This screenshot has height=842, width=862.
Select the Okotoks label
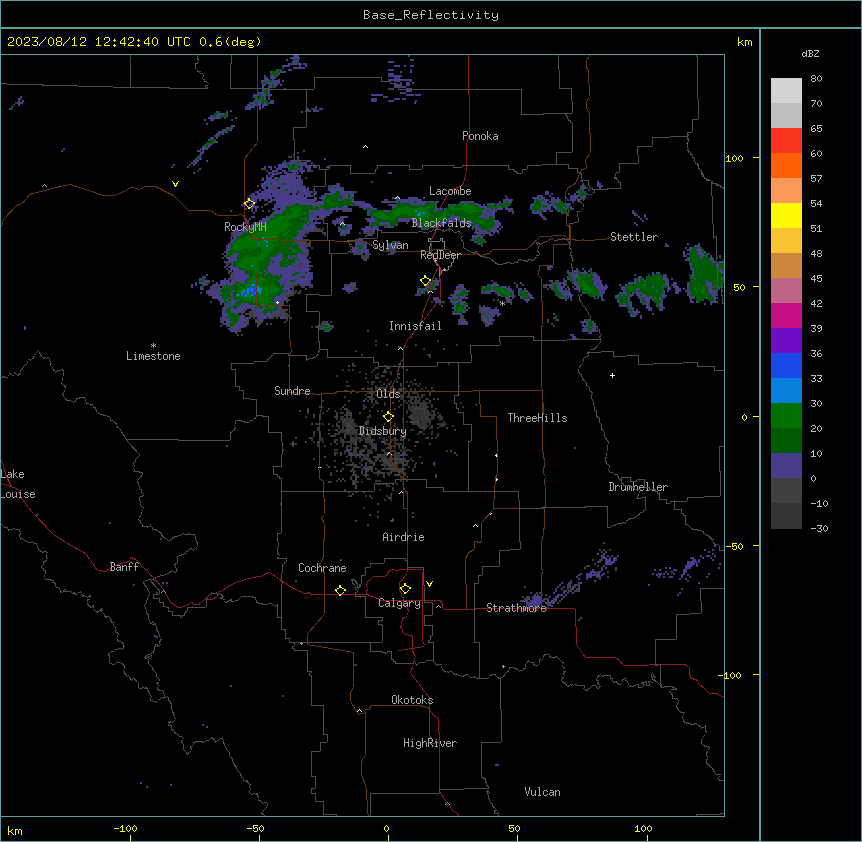[412, 700]
